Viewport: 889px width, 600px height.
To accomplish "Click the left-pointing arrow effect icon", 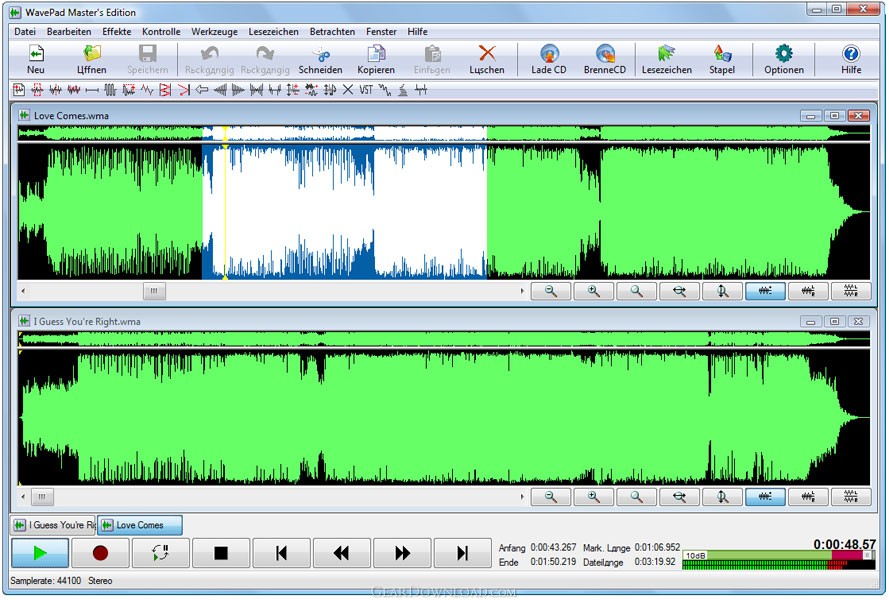I will [201, 90].
